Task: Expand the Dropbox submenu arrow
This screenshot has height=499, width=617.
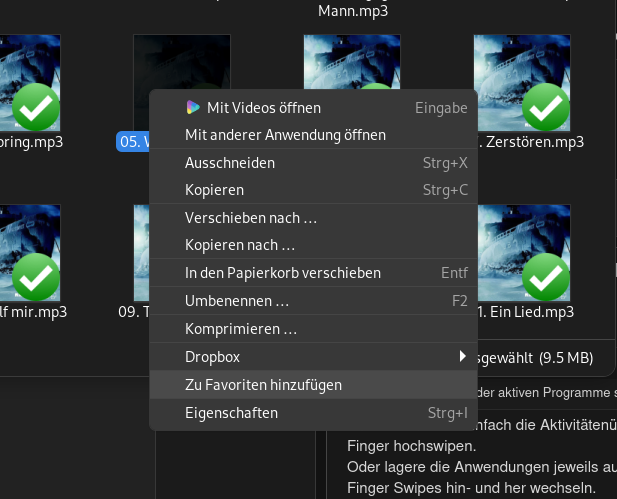Action: pos(463,357)
